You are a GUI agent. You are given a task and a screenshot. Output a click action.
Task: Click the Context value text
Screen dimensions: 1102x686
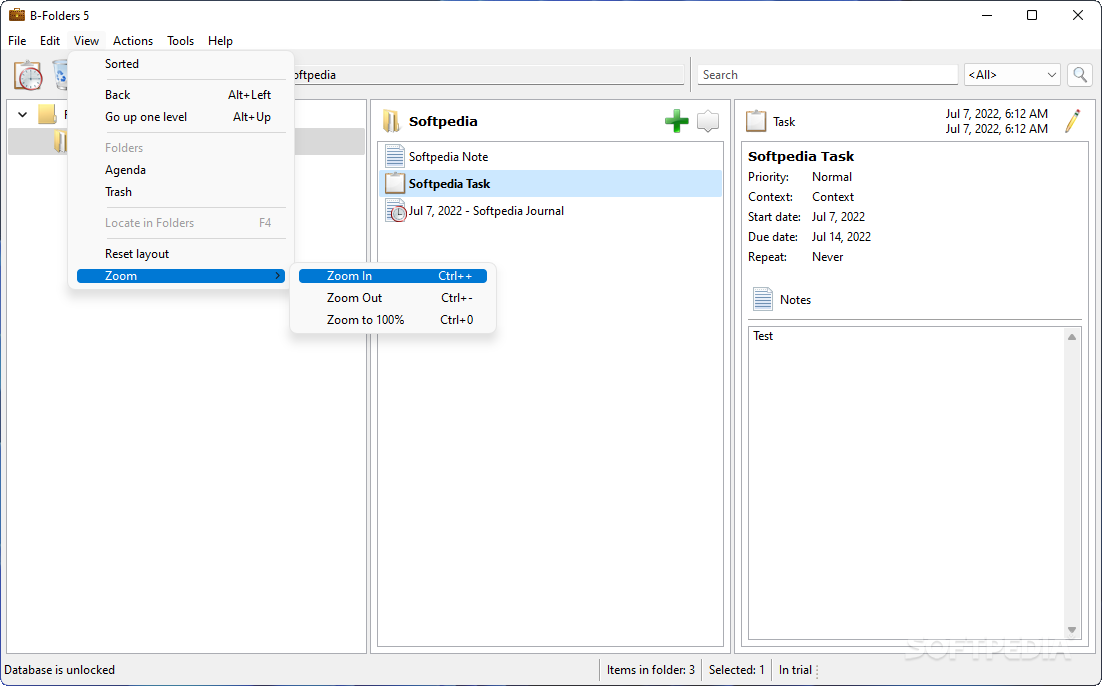(x=833, y=197)
